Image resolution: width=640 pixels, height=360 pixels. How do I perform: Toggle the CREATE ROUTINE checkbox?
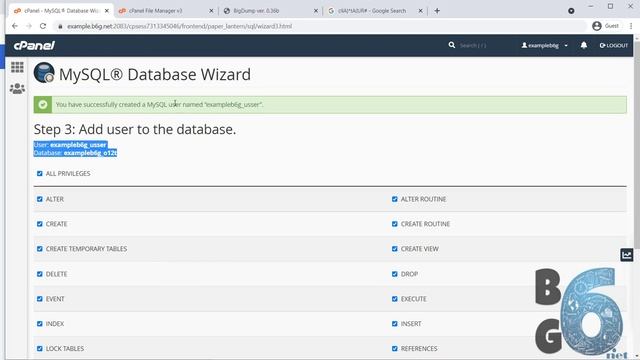tap(395, 224)
